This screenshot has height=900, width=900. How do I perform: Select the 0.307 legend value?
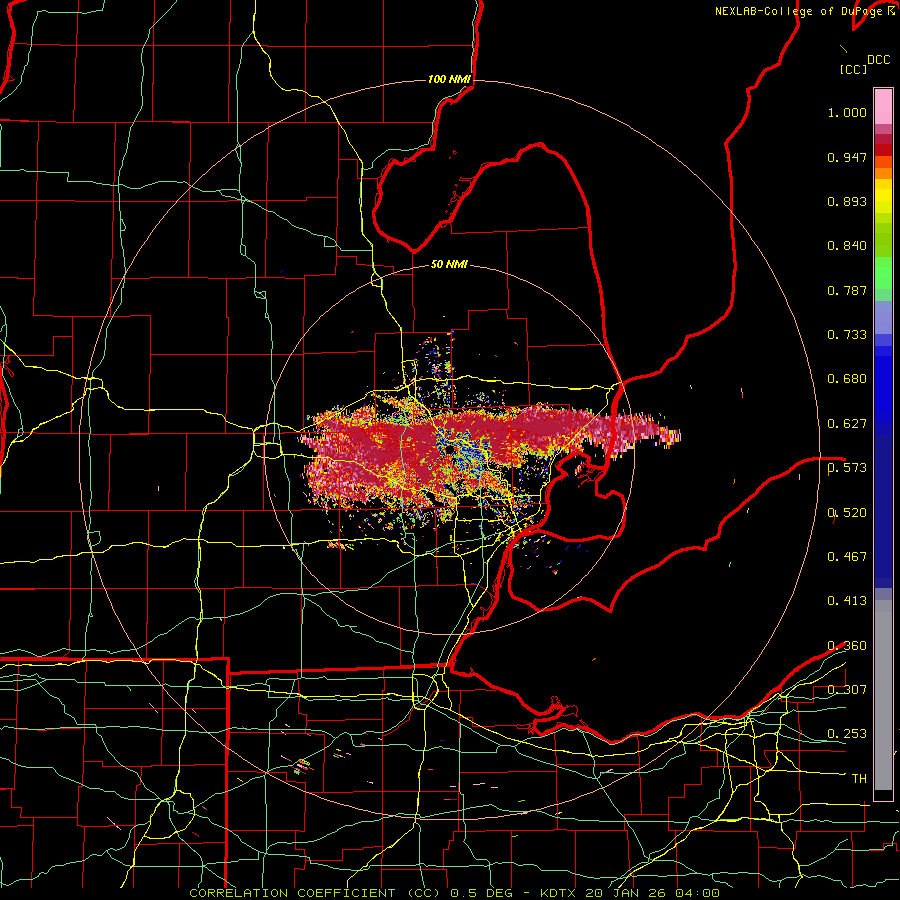pos(847,690)
